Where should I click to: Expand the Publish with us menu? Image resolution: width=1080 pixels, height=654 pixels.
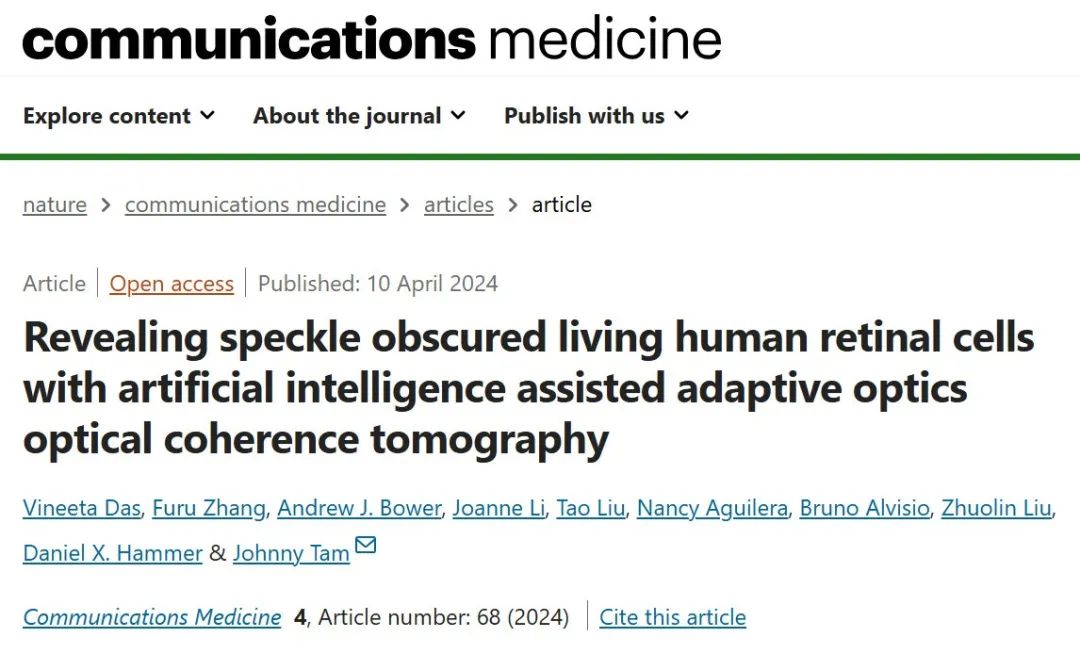pos(596,116)
